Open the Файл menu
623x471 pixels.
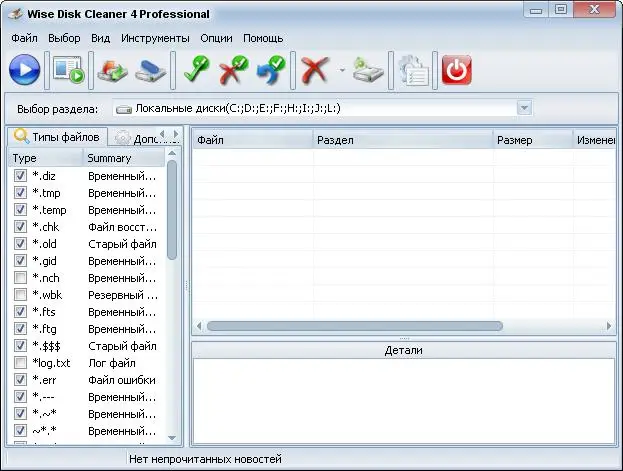pyautogui.click(x=24, y=38)
